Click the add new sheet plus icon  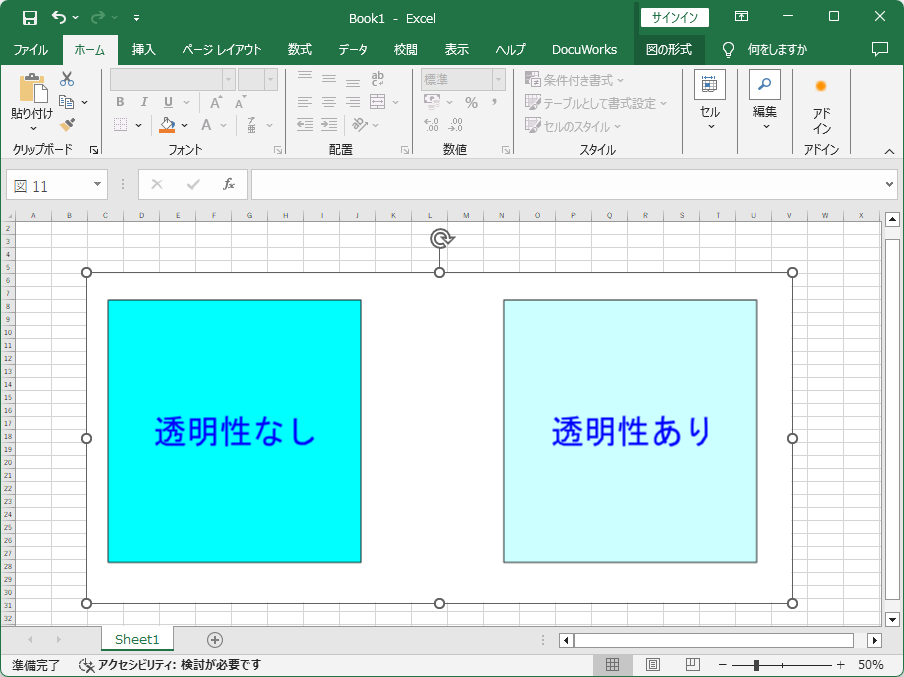click(214, 640)
